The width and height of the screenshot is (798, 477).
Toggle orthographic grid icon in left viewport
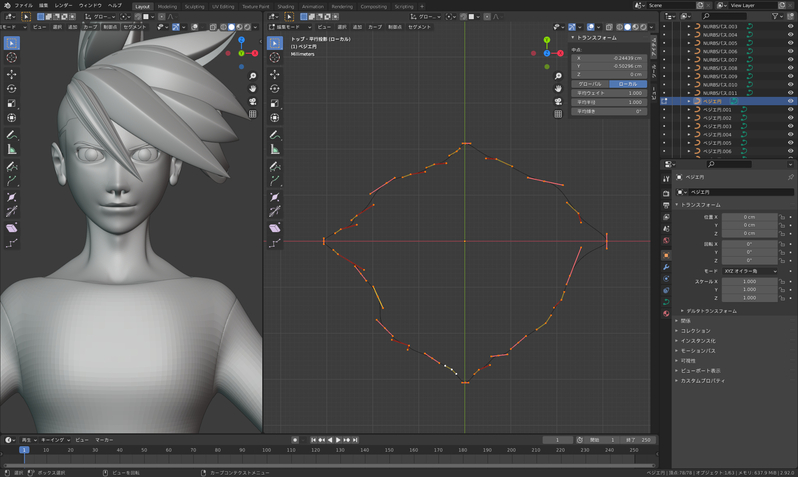click(253, 115)
